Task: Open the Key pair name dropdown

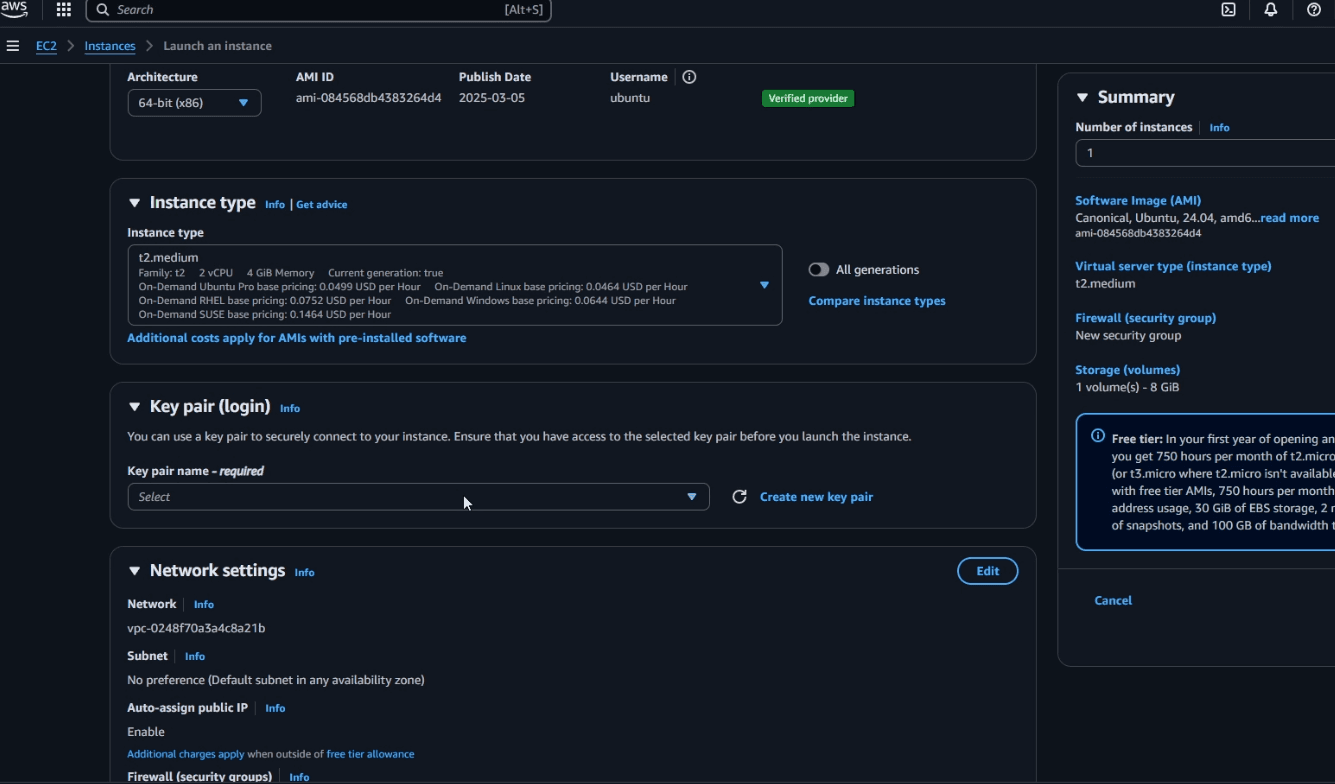Action: pos(418,497)
